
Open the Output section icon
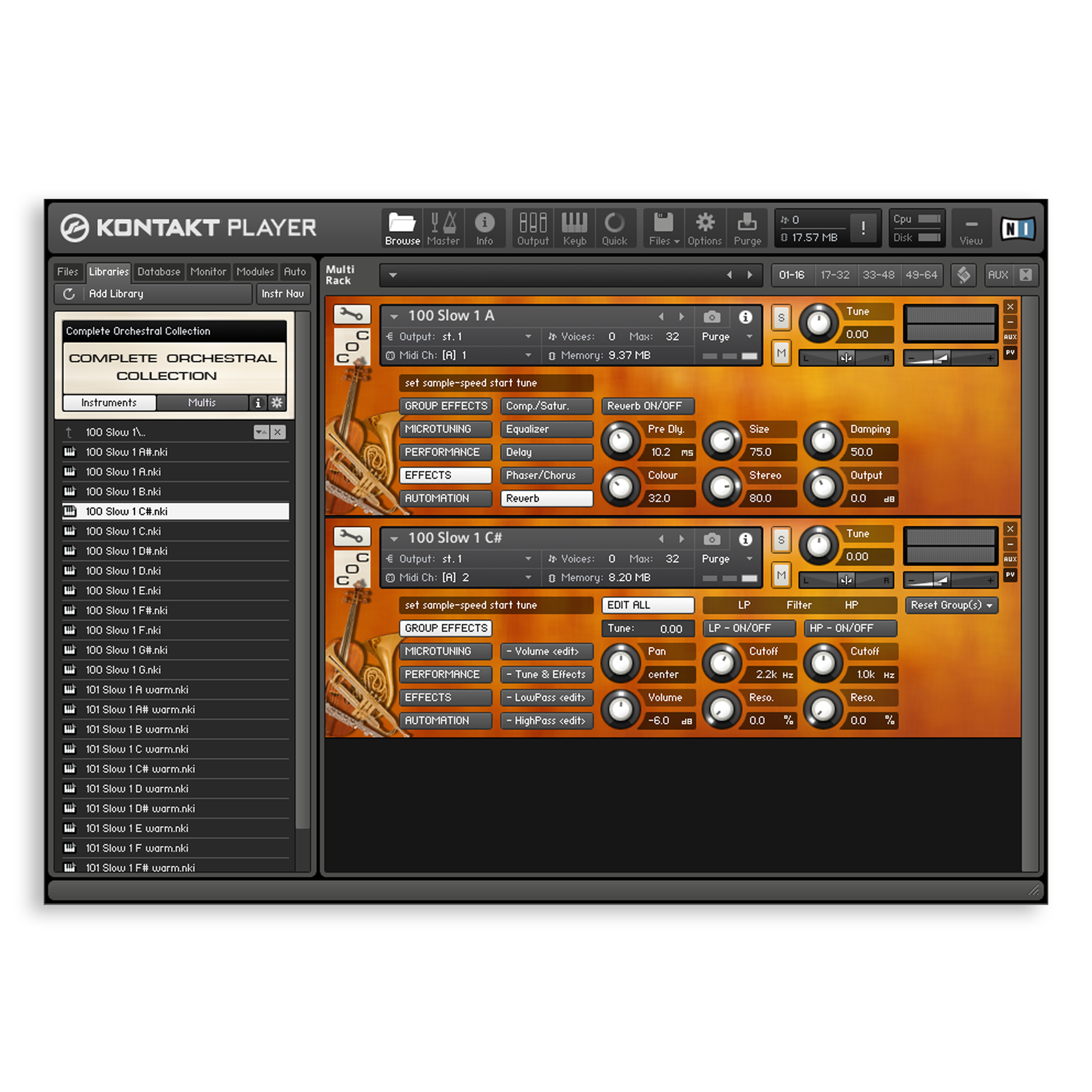tap(532, 228)
